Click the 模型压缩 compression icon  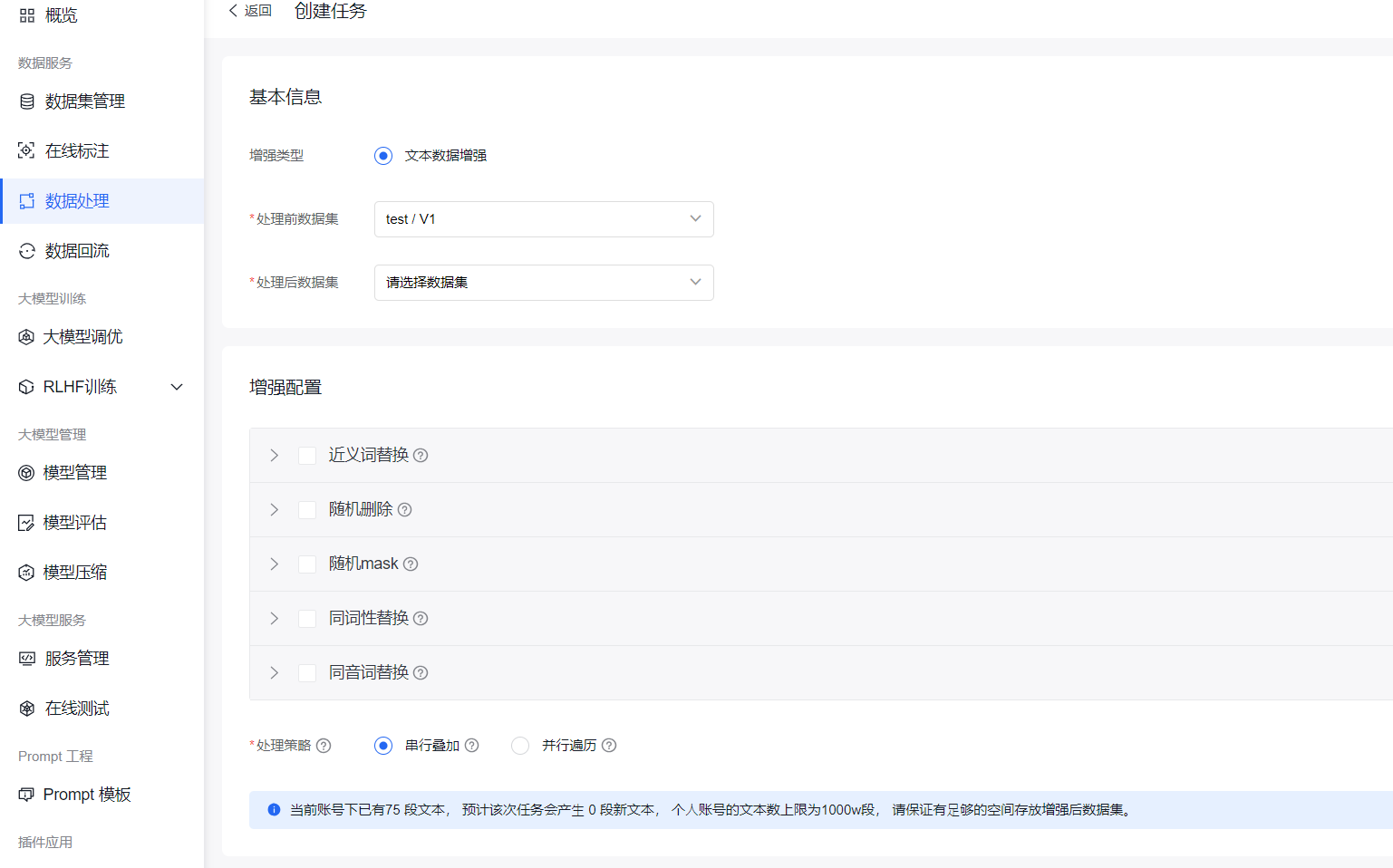[26, 573]
